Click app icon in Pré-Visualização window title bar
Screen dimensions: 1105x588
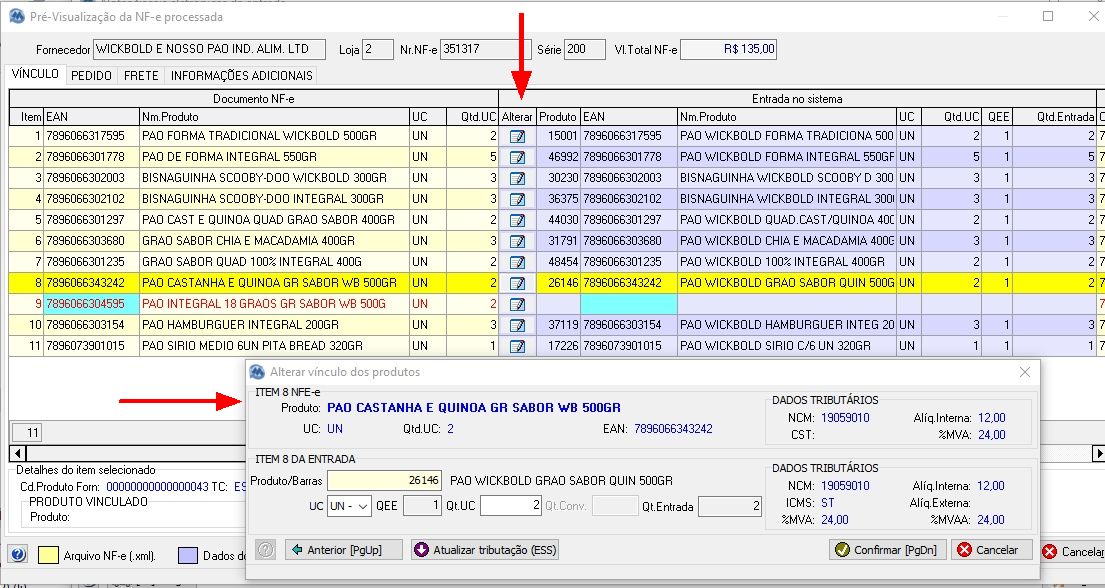[16, 16]
